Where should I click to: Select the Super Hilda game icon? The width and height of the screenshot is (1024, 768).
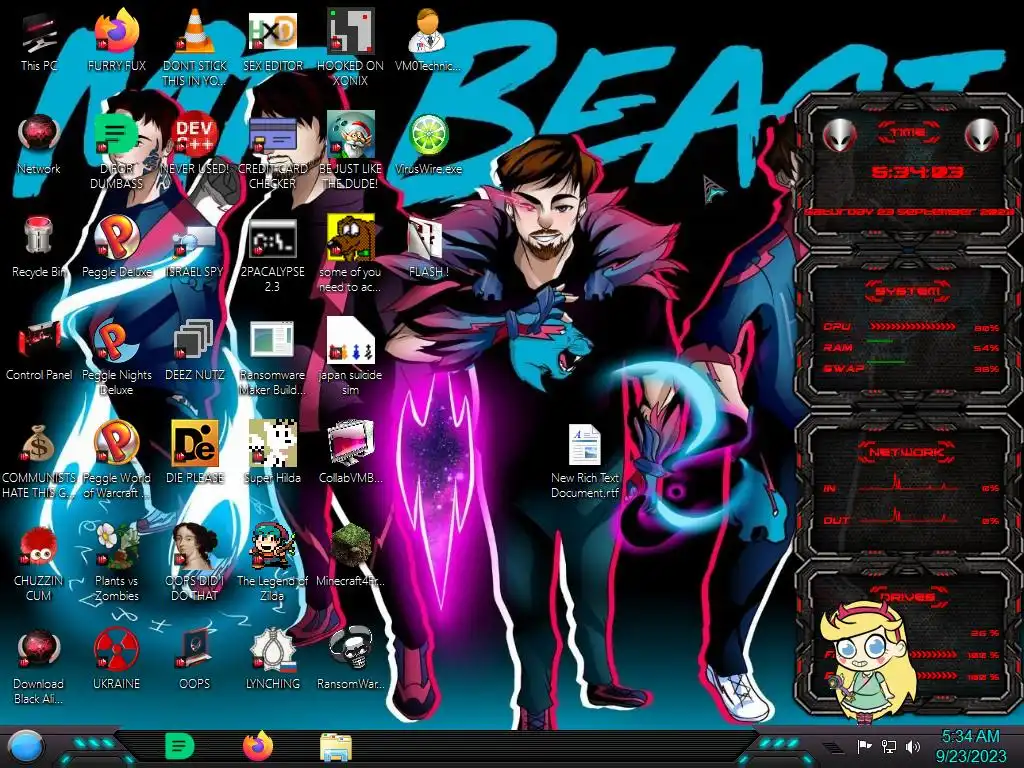tap(272, 443)
